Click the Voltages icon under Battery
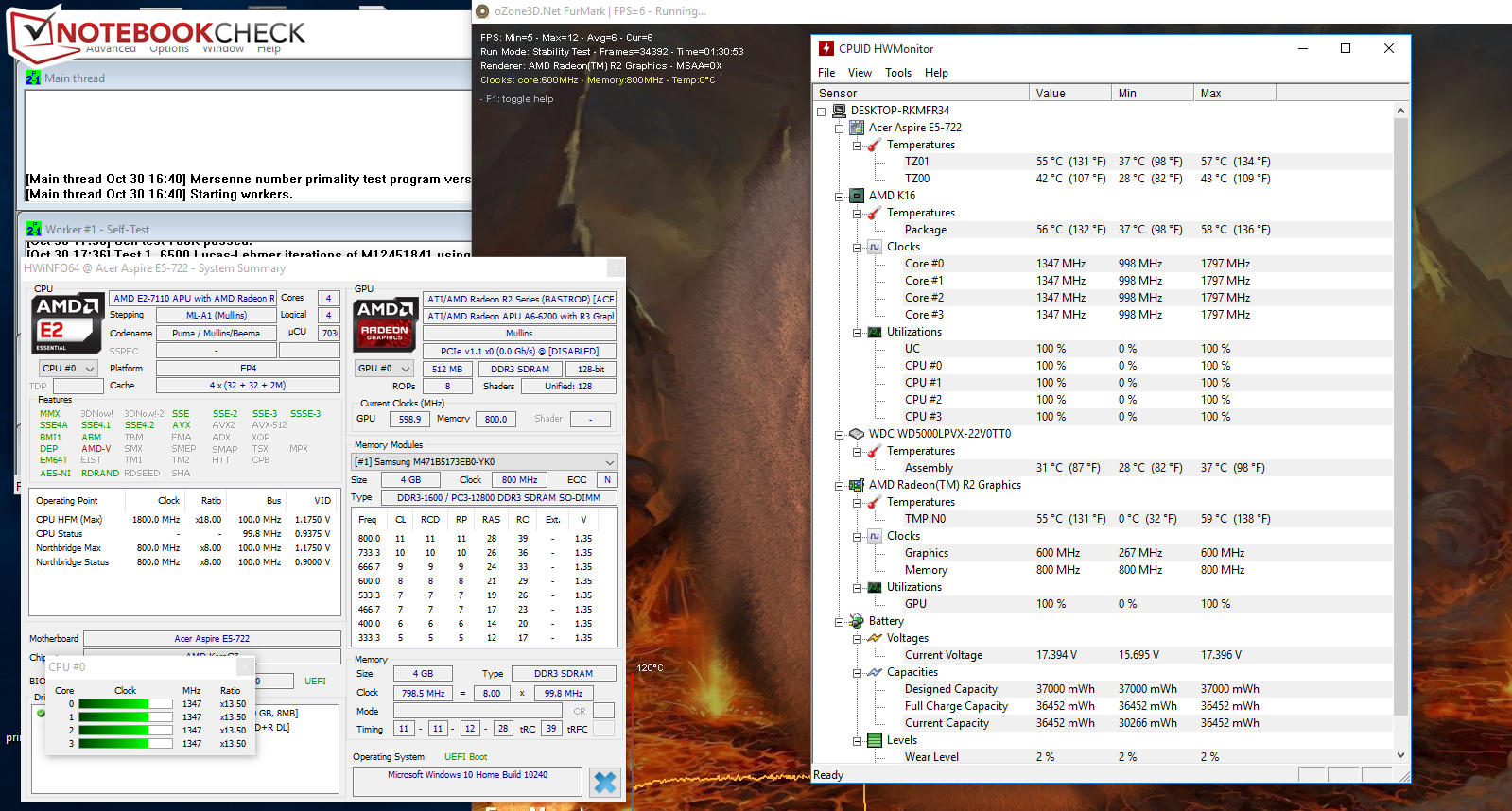Viewport: 1512px width, 811px height. pyautogui.click(x=875, y=638)
